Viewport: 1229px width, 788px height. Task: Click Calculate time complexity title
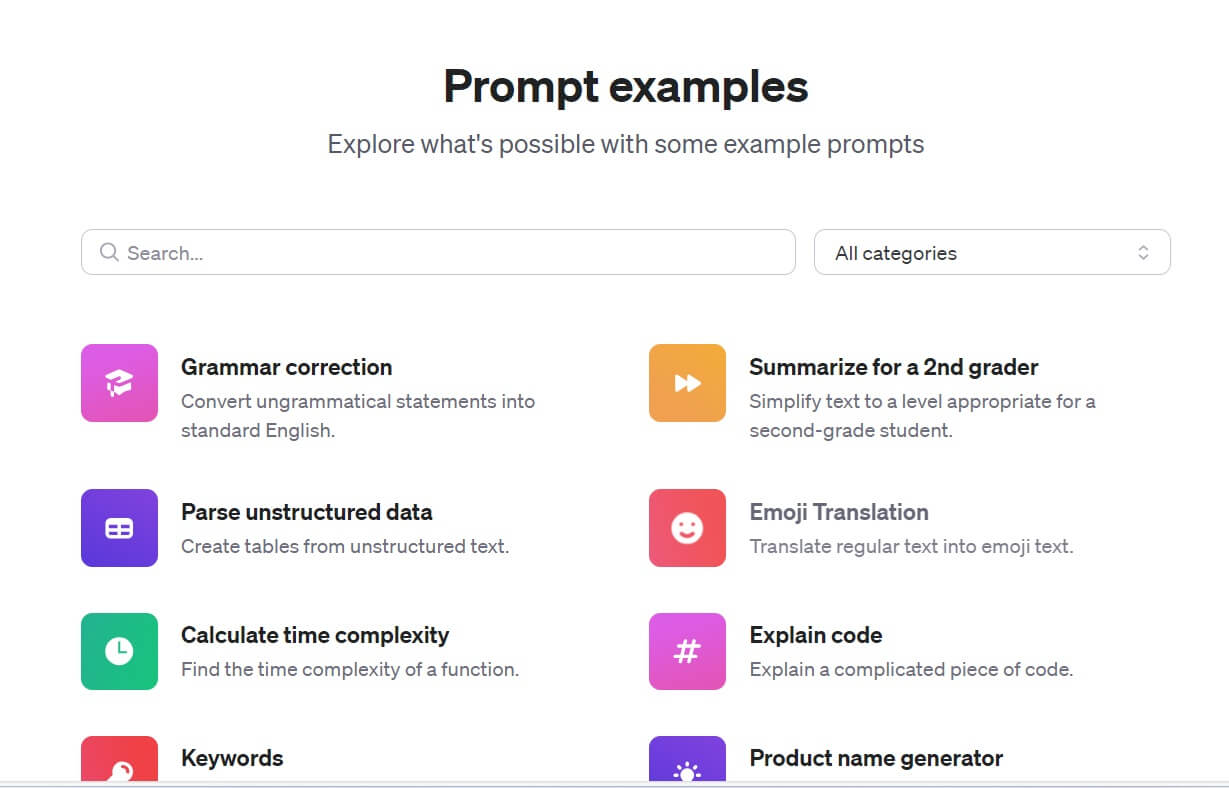315,635
